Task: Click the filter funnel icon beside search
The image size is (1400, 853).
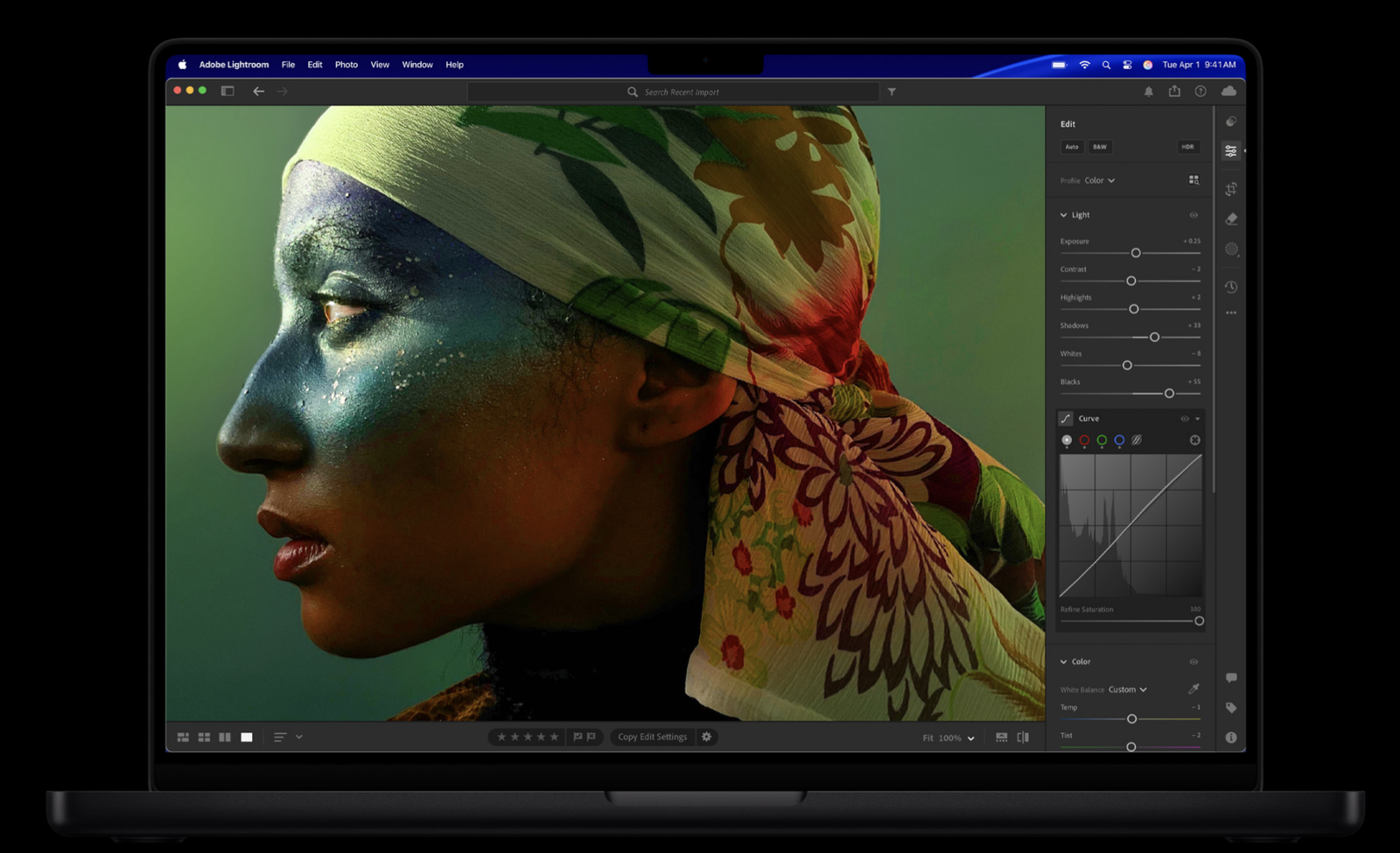Action: (x=892, y=92)
